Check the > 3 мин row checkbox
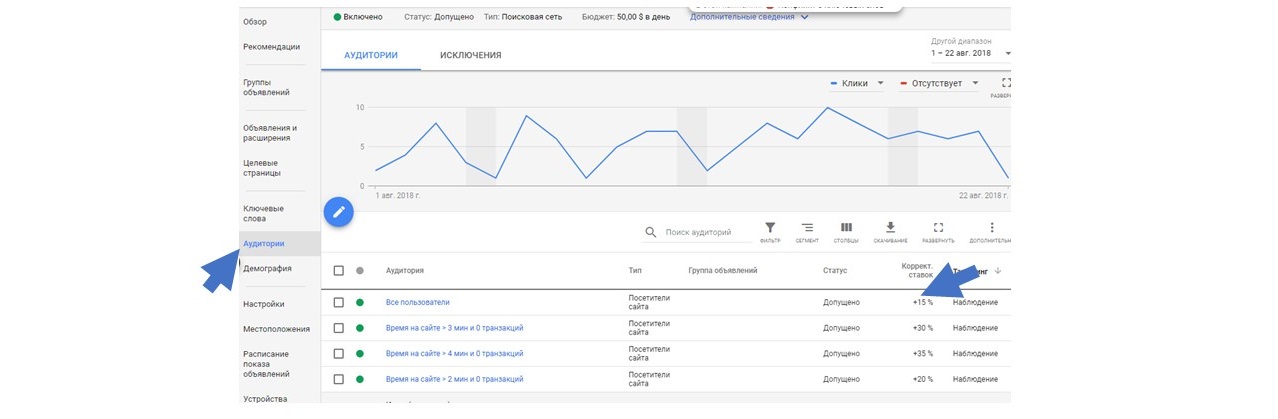Image resolution: width=1278 pixels, height=419 pixels. [x=338, y=328]
